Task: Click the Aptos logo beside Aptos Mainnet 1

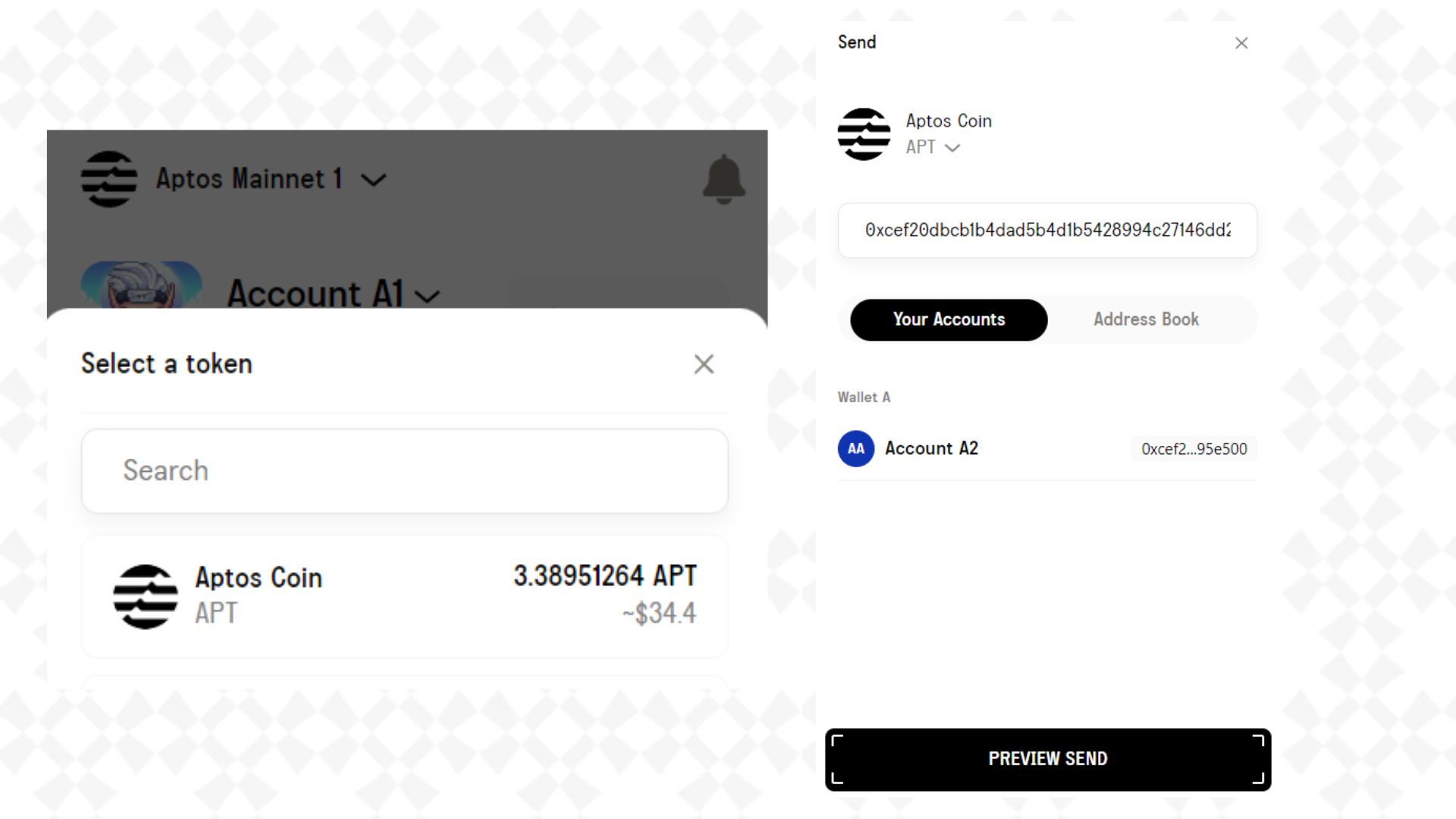Action: click(109, 179)
